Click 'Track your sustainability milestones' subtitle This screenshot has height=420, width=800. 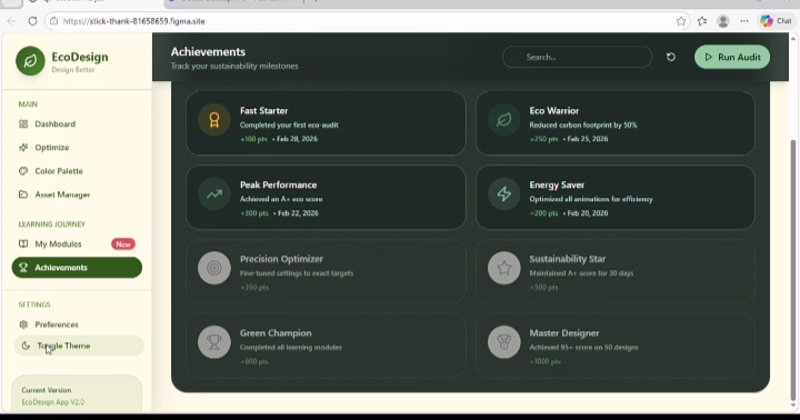pos(234,66)
